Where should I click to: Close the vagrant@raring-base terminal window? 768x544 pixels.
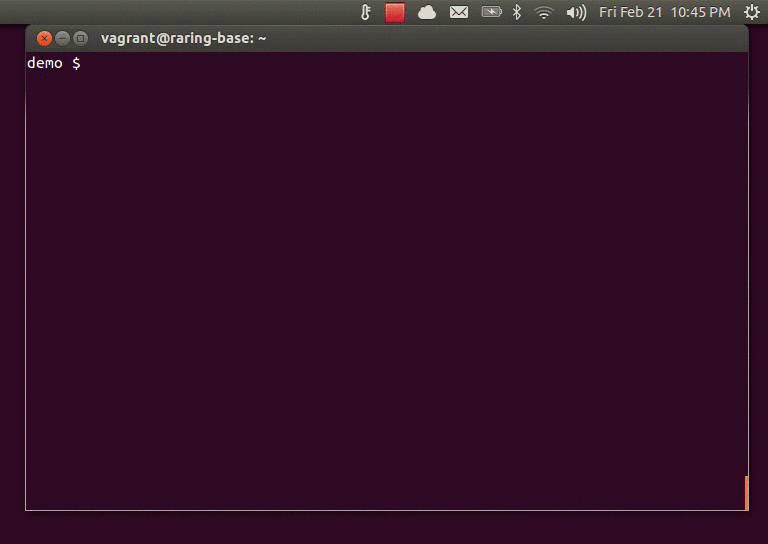point(45,38)
